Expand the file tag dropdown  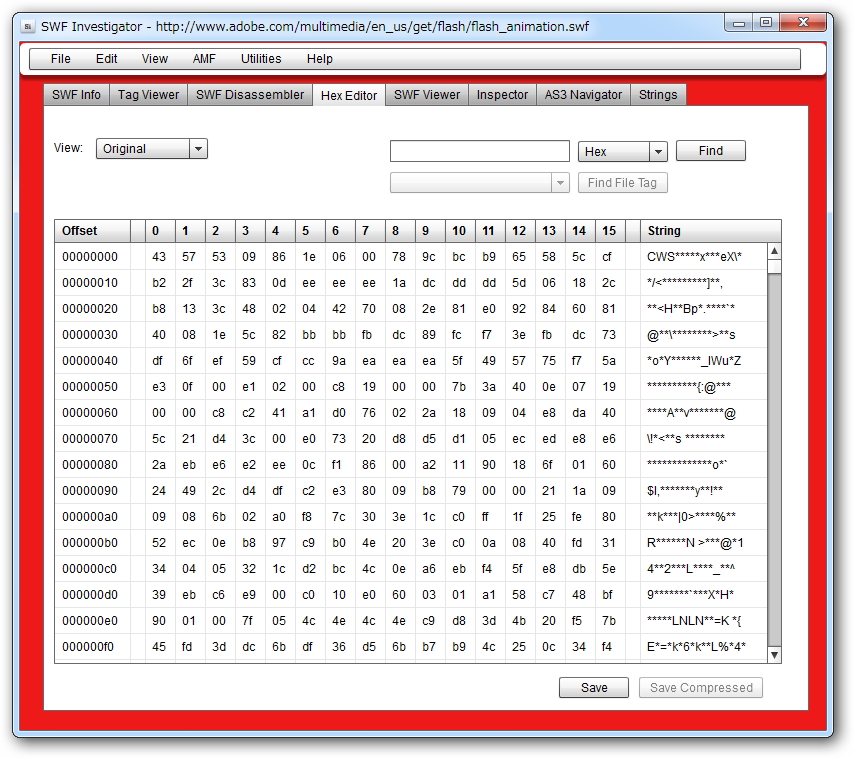[480, 183]
